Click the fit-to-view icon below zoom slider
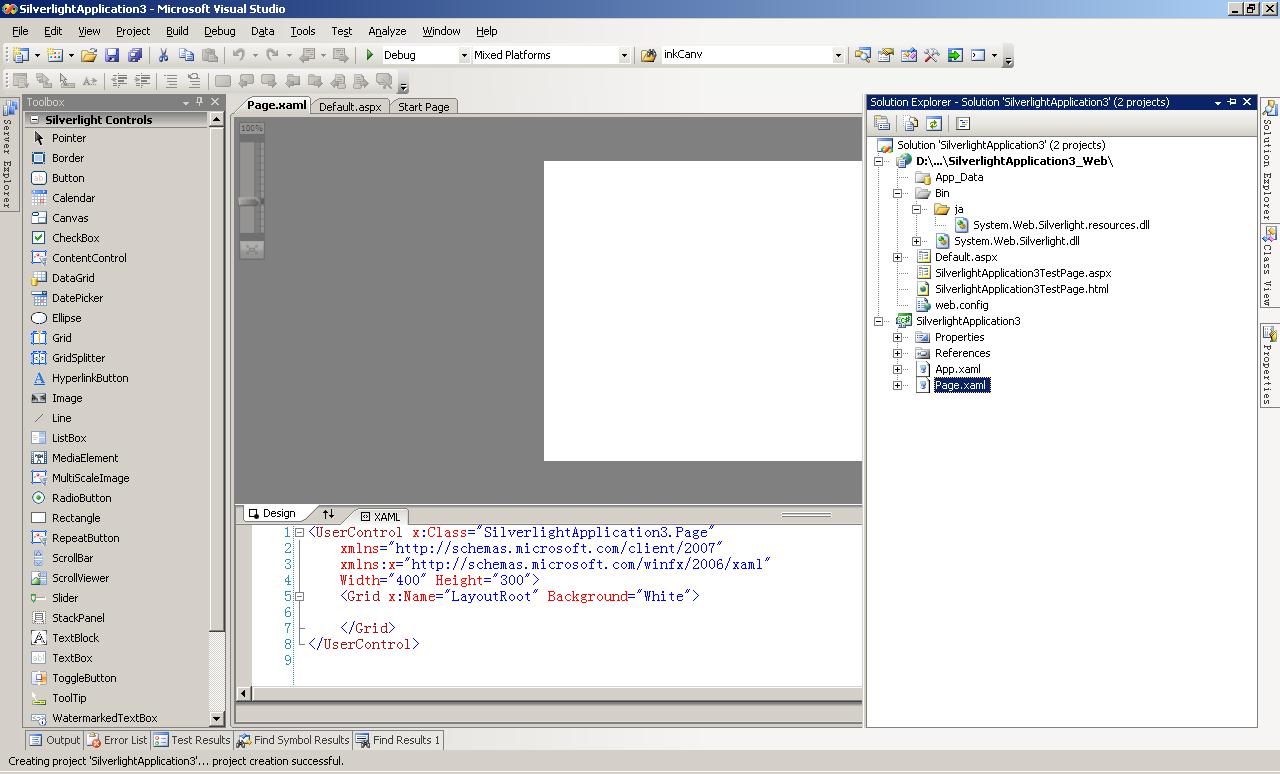Screen dimensions: 1280x774 (x=252, y=249)
